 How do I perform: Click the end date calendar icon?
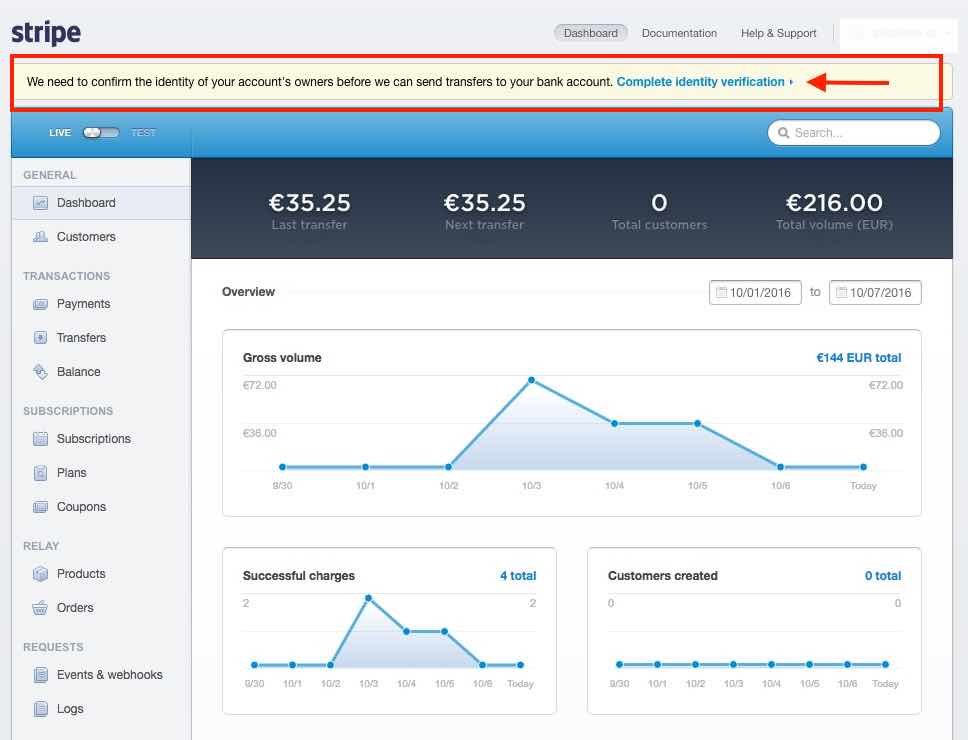[x=841, y=293]
